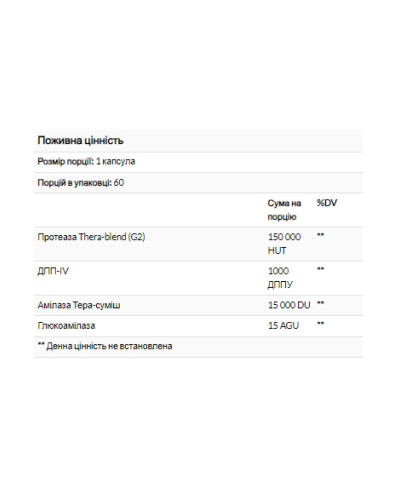
Task: Select the 'Розмір порції: 1 капсула' row
Action: click(198, 162)
